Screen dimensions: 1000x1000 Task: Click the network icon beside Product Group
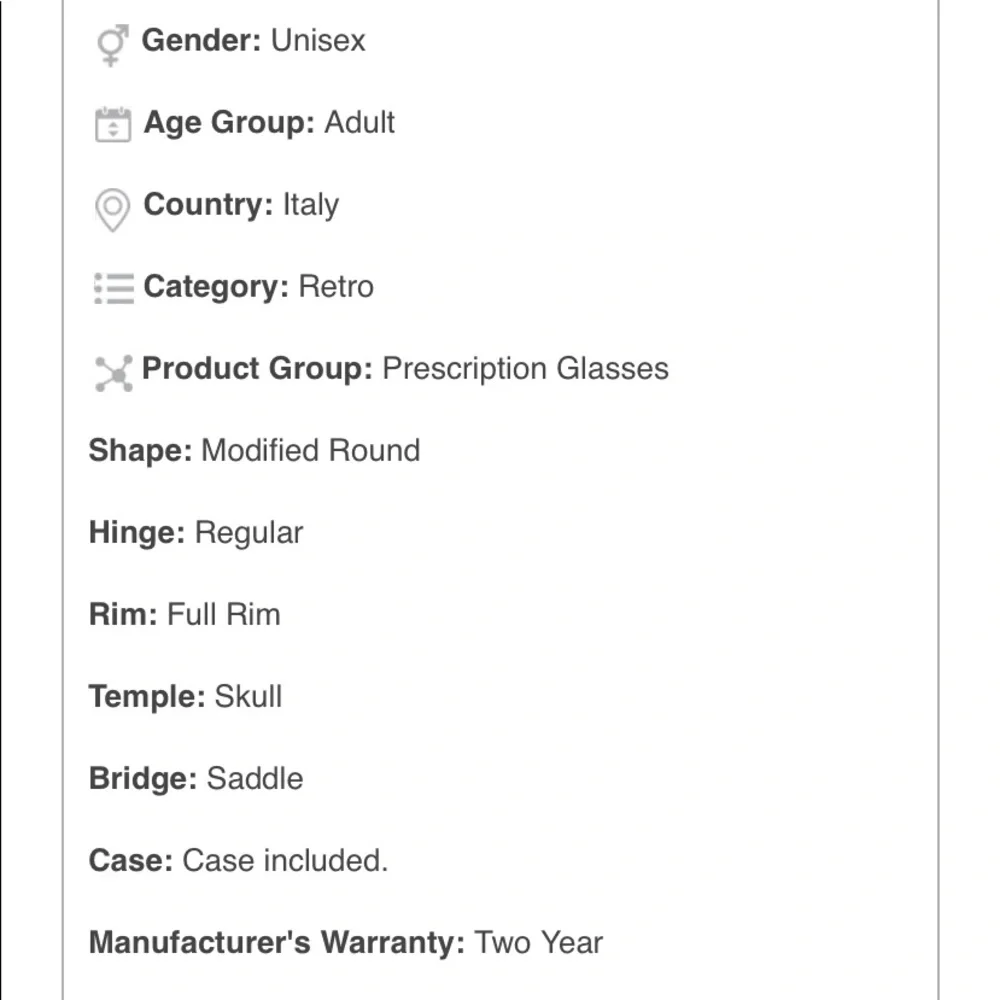coord(114,373)
